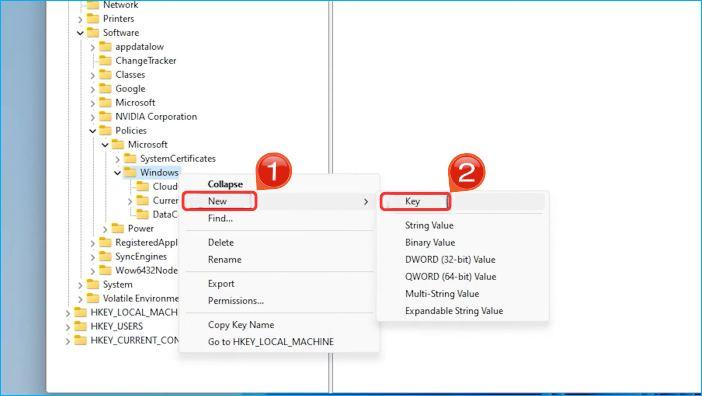Pick Expandable String Value entry
Image resolution: width=702 pixels, height=396 pixels.
click(x=454, y=311)
